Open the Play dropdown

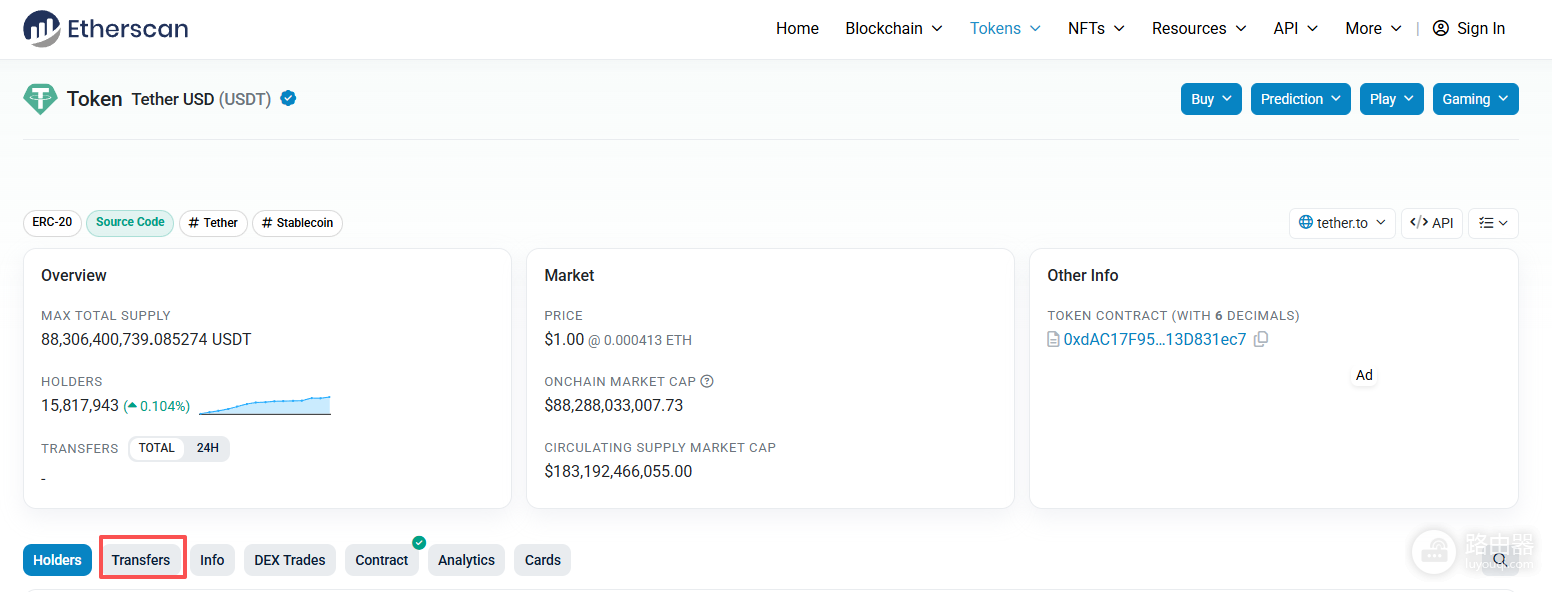(x=1391, y=99)
